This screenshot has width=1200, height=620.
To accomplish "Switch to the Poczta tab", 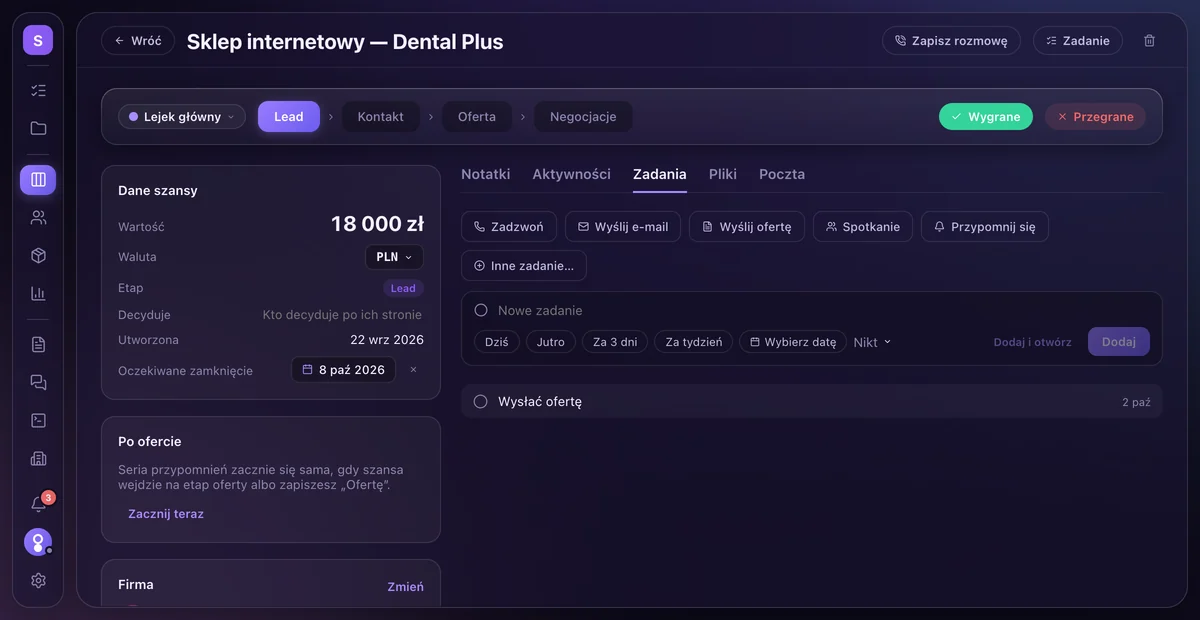I will click(782, 174).
